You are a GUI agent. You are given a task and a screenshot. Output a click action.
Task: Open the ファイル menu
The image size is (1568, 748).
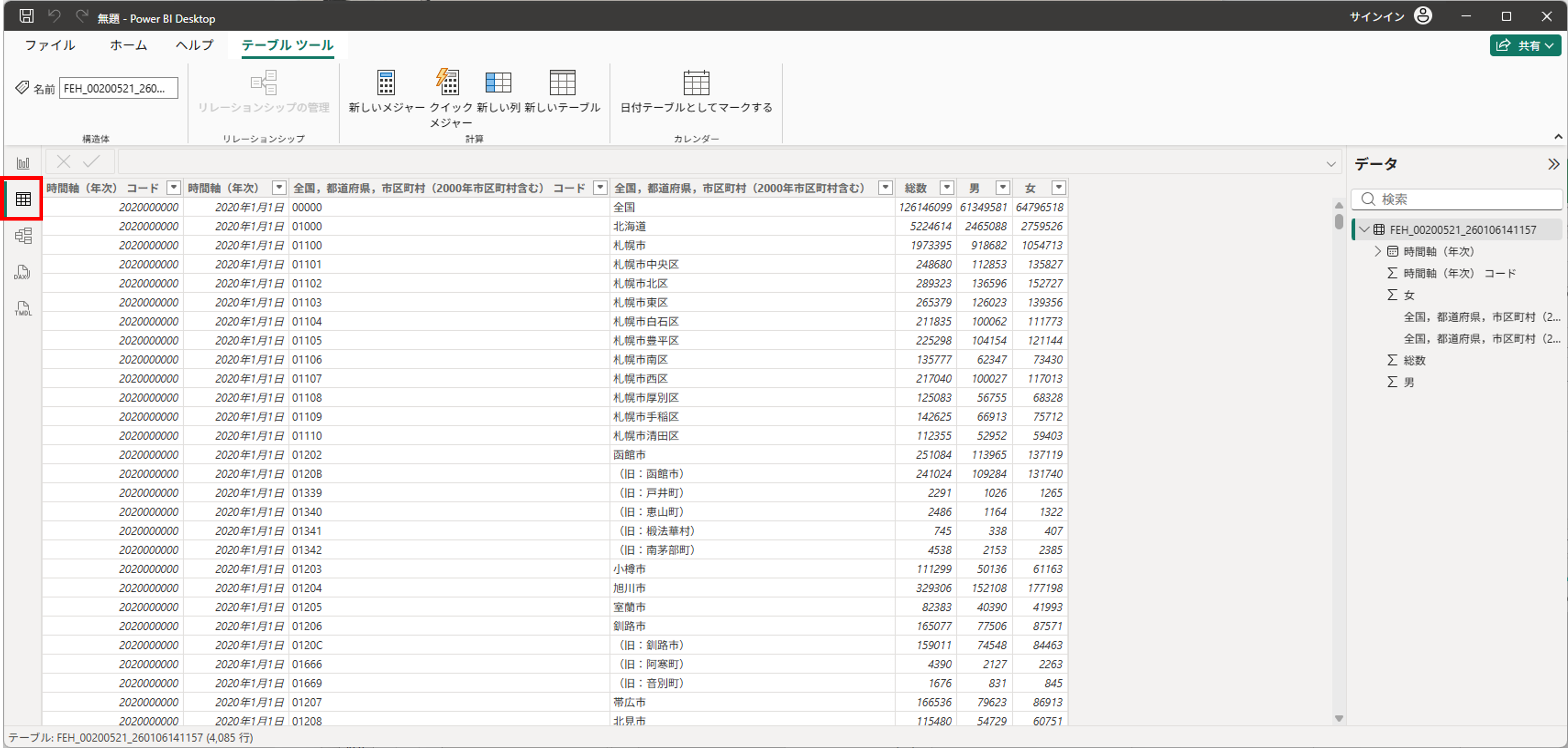(x=50, y=45)
